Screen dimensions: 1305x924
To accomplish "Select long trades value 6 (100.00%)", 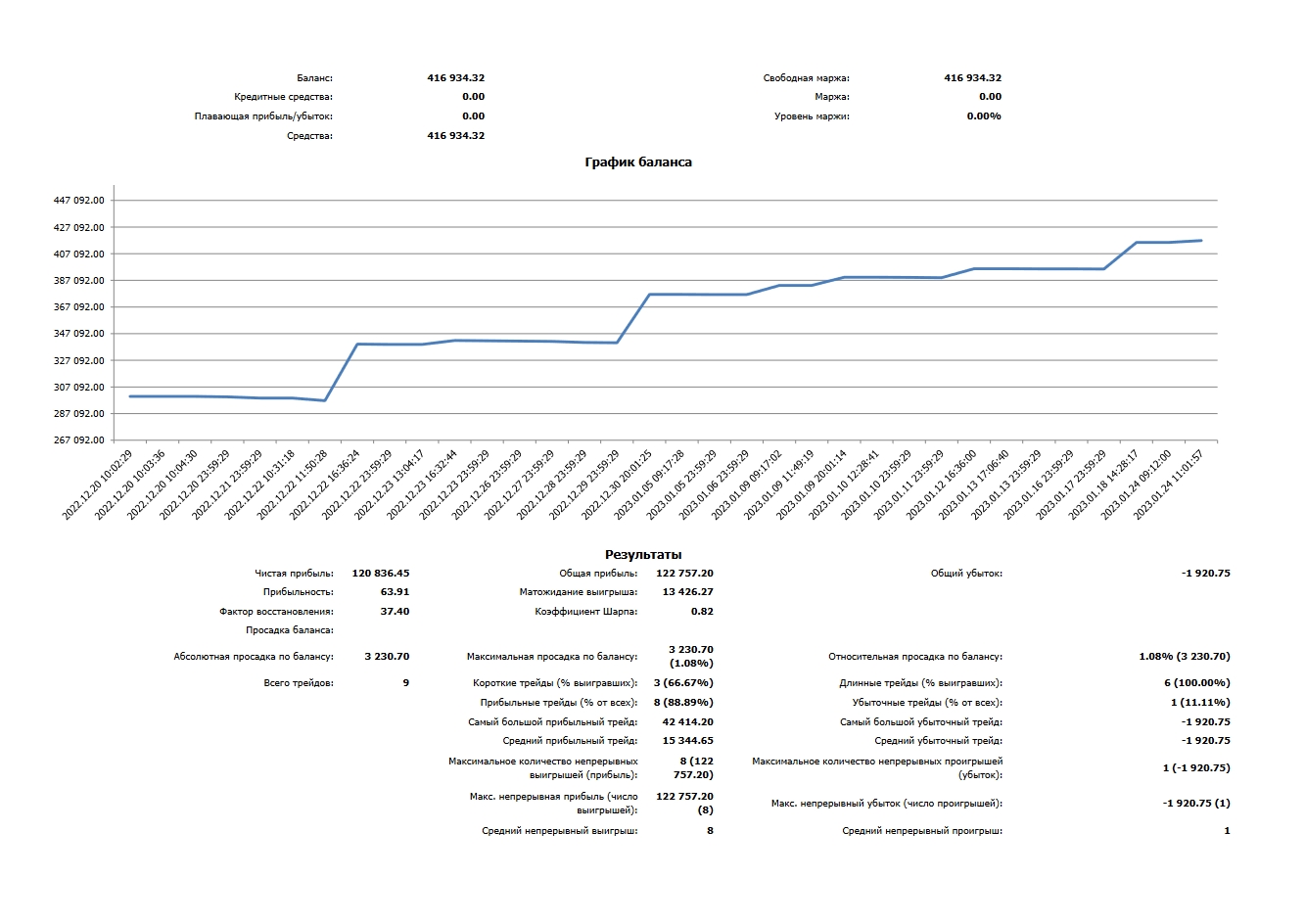I will pyautogui.click(x=1197, y=683).
